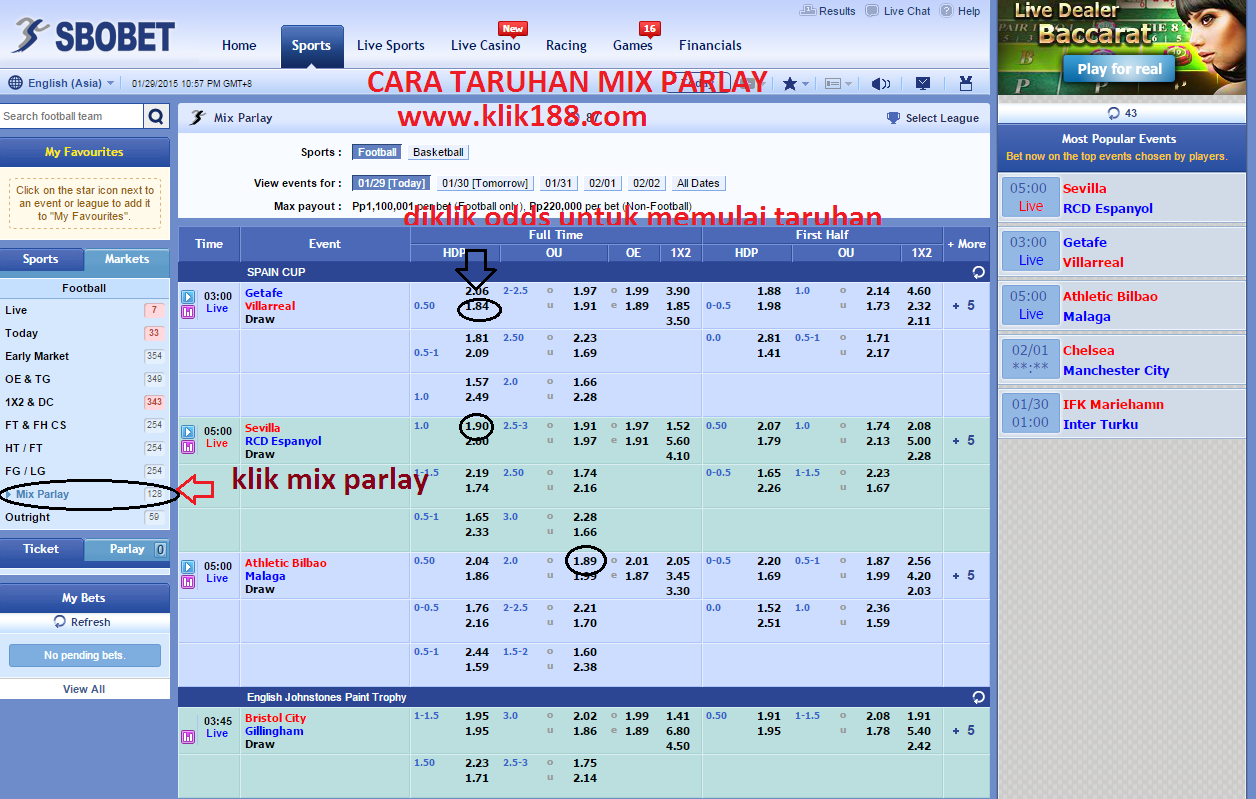Image resolution: width=1256 pixels, height=799 pixels.
Task: Expand + 5 more markets for Athletic Bilbao
Action: [963, 576]
